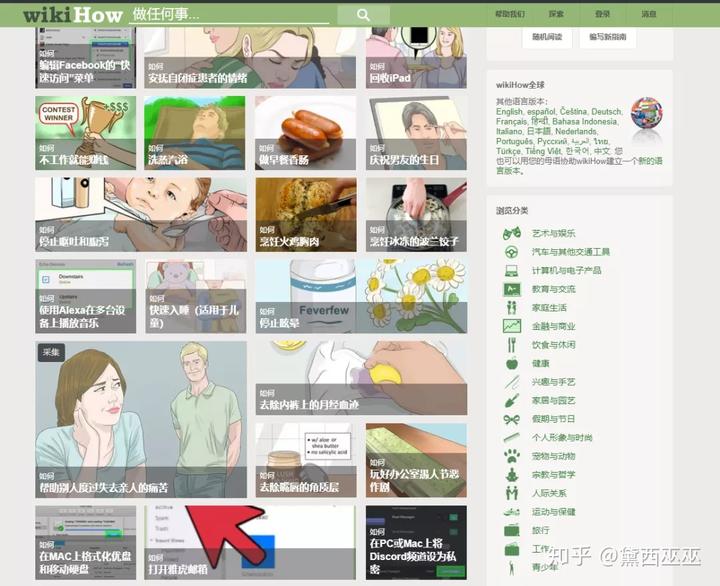Image resolution: width=720 pixels, height=586 pixels.
Task: Open the 停止呕吐和腹泻 article
Action: [x=141, y=214]
